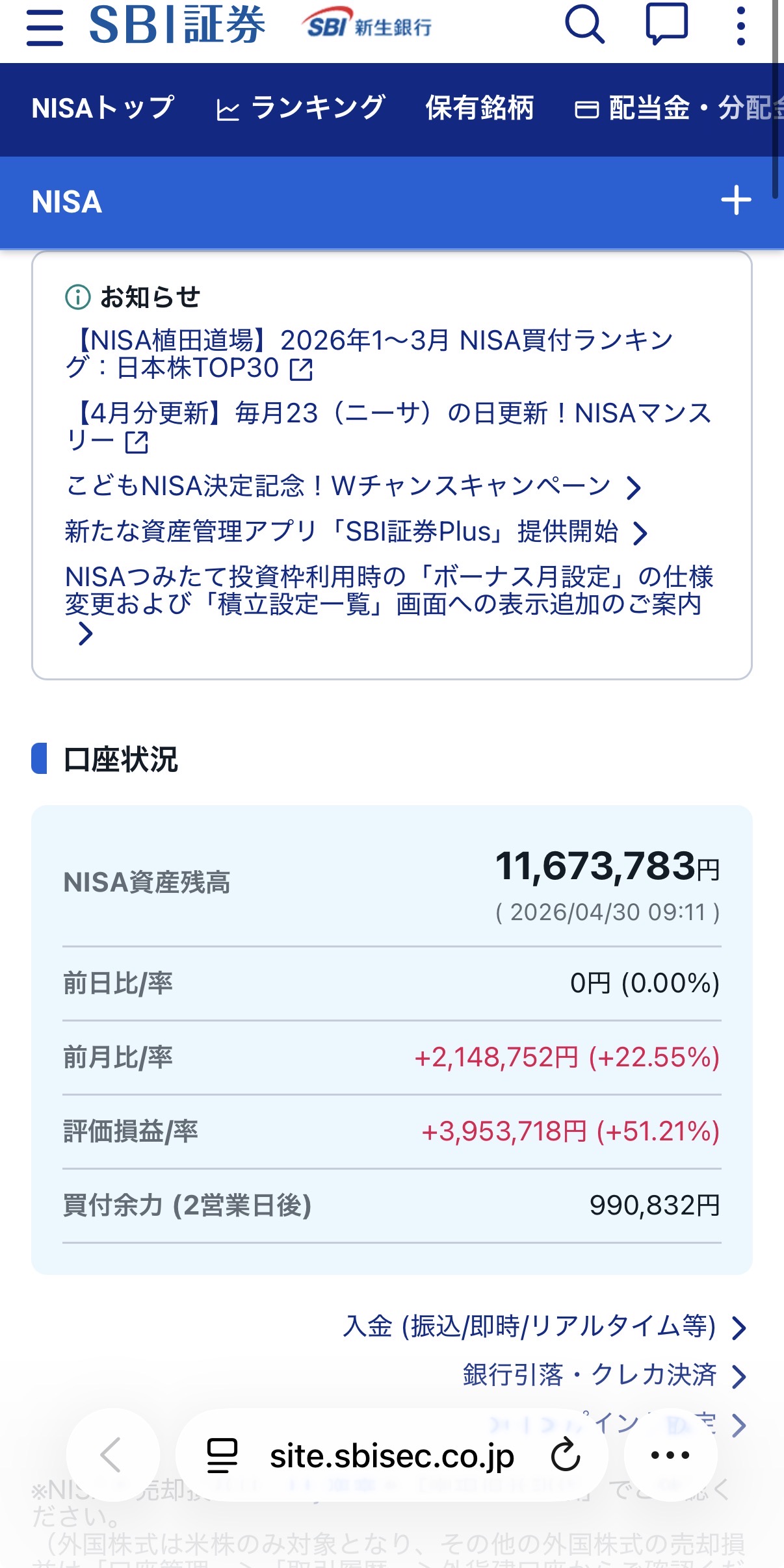The image size is (784, 1568).
Task: Go back with the browser back arrow
Action: pos(112,1455)
